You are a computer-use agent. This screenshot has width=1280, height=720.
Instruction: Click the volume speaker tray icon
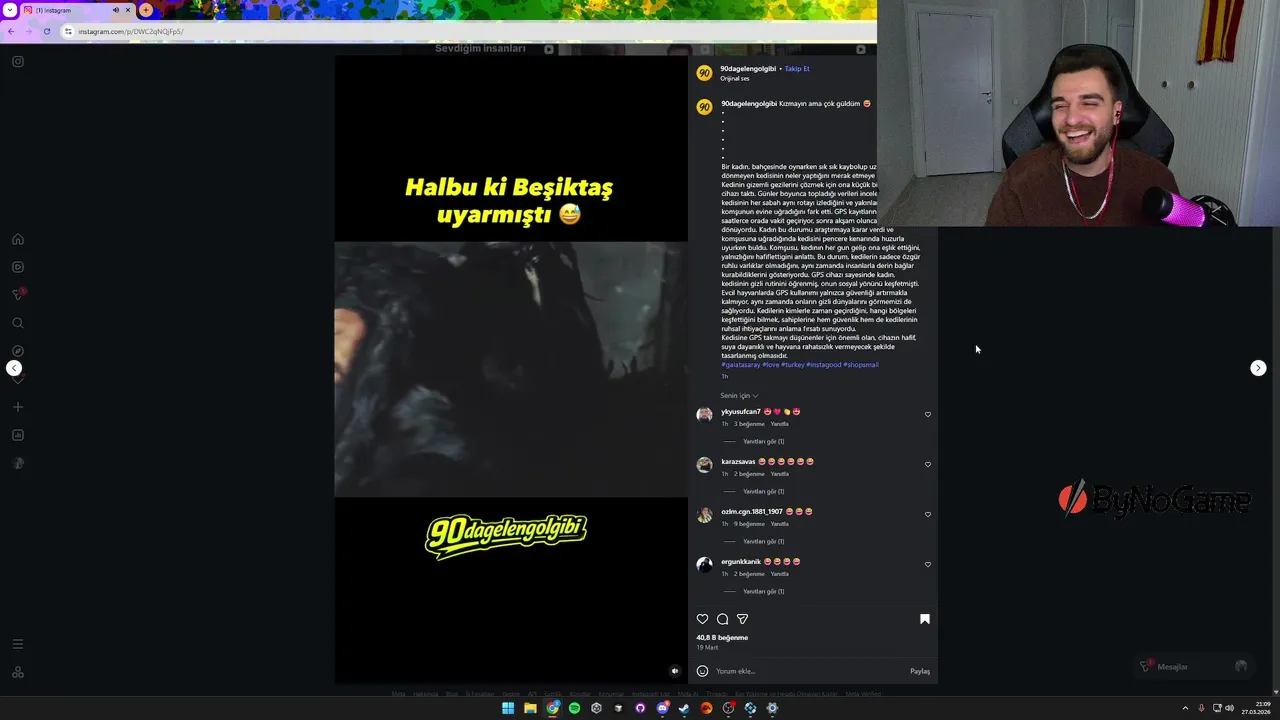pos(1229,708)
